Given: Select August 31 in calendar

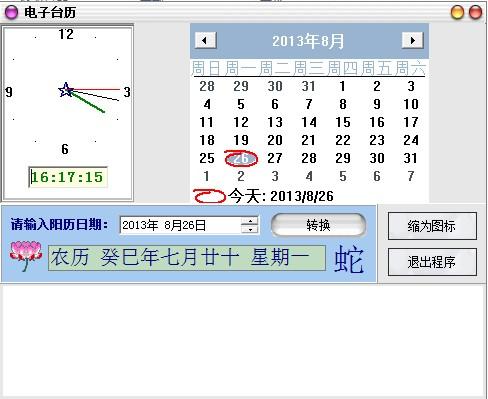Looking at the screenshot, I should tap(410, 158).
